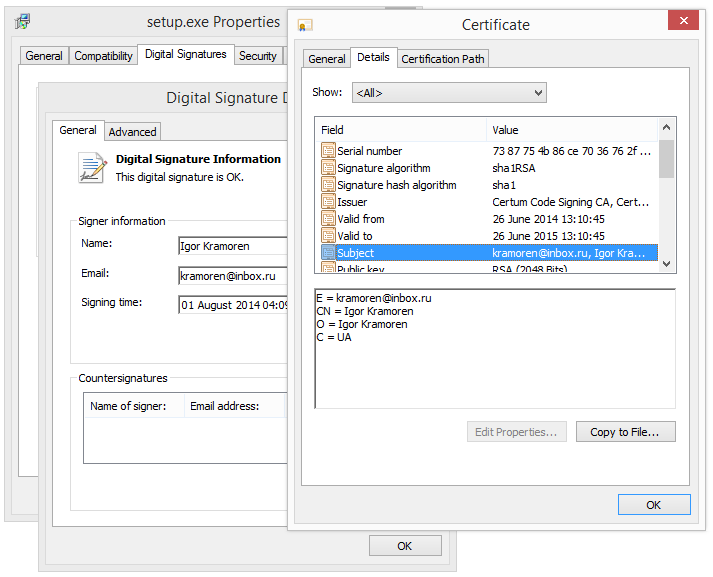
Task: Confirm Certificate dialog with OK
Action: (653, 505)
